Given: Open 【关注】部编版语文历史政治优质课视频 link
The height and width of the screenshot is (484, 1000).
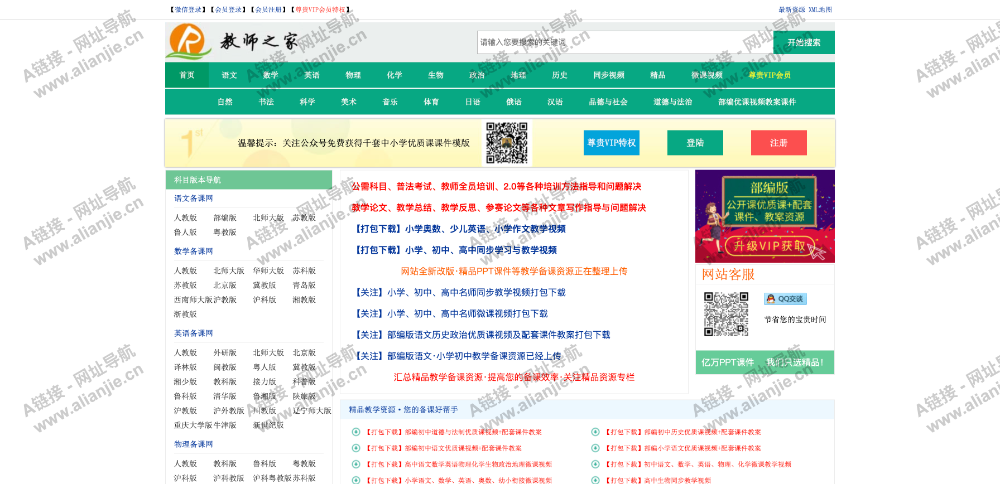Looking at the screenshot, I should (x=482, y=335).
